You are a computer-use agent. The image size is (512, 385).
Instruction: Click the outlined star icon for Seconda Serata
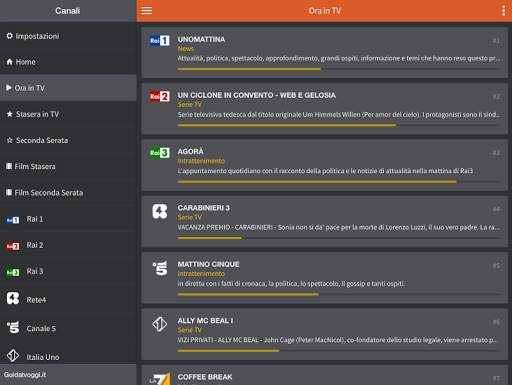pos(10,140)
